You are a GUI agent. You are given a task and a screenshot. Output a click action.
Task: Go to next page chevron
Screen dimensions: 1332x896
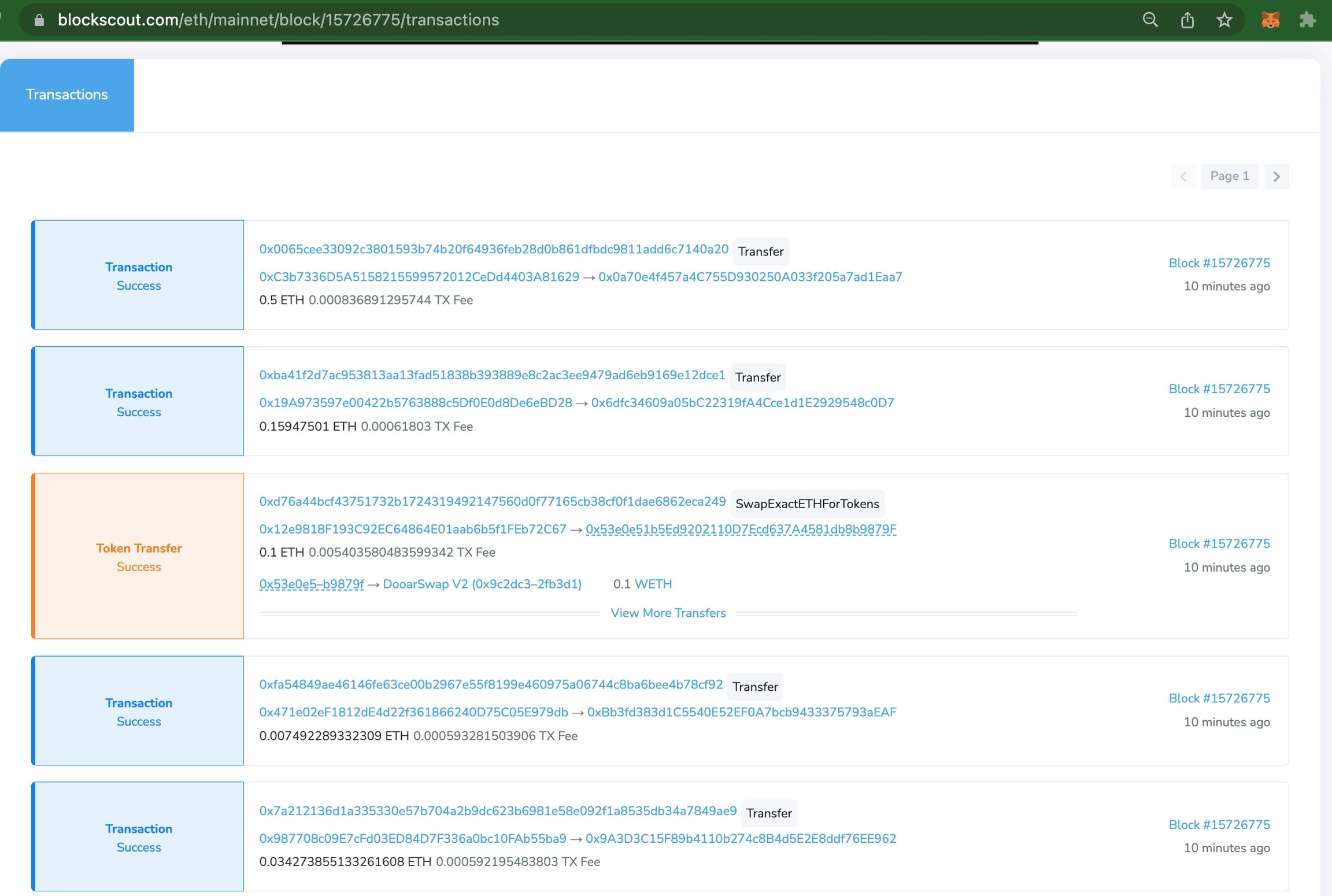pyautogui.click(x=1276, y=176)
